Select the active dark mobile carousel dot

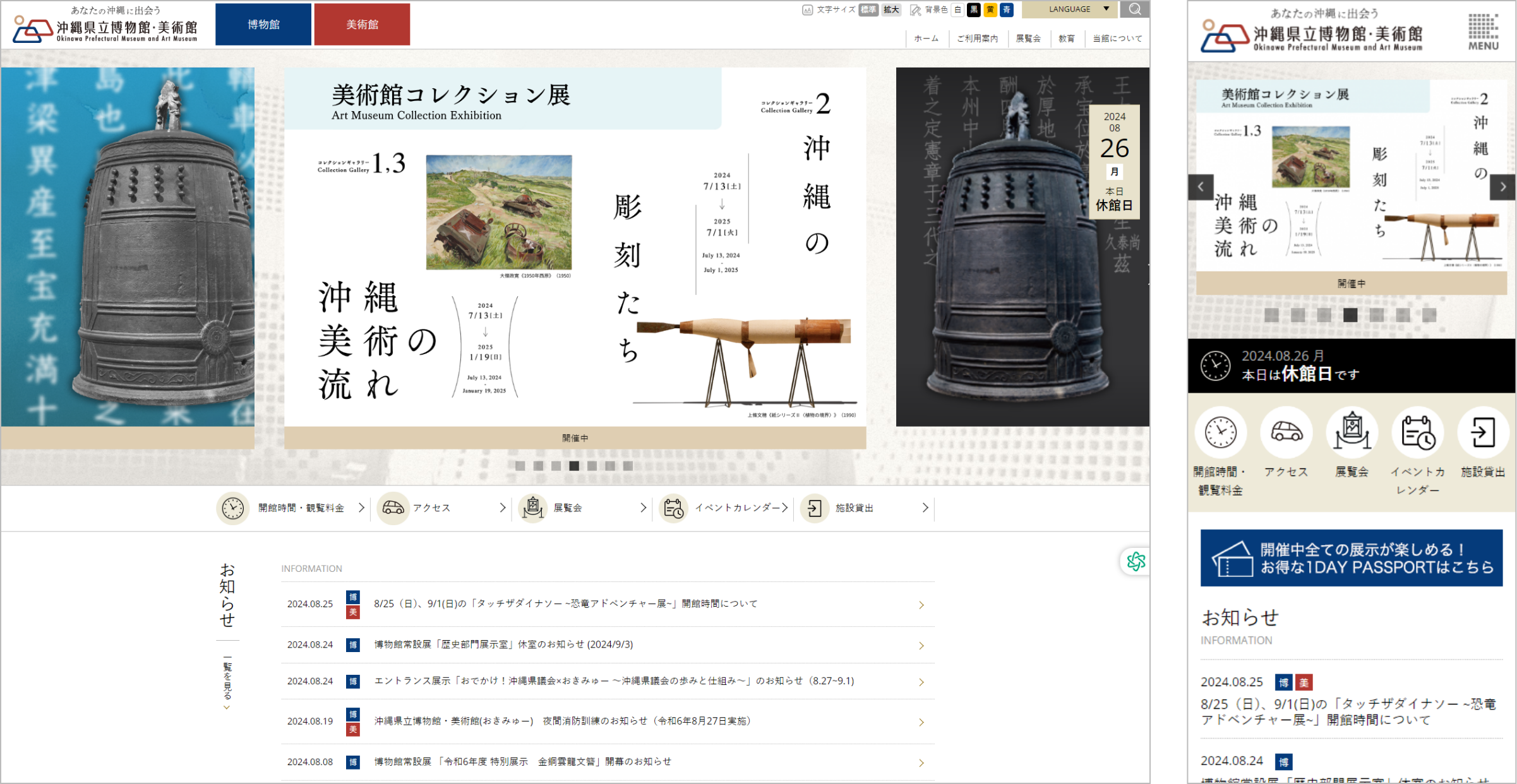(x=1350, y=315)
